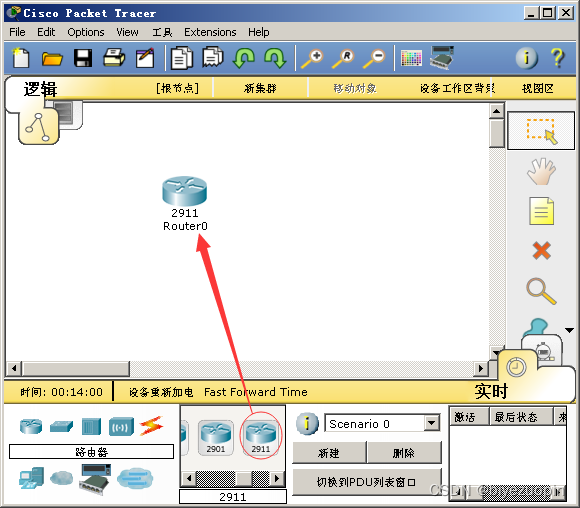Open the Extensions menu
The image size is (580, 508).
pyautogui.click(x=210, y=32)
